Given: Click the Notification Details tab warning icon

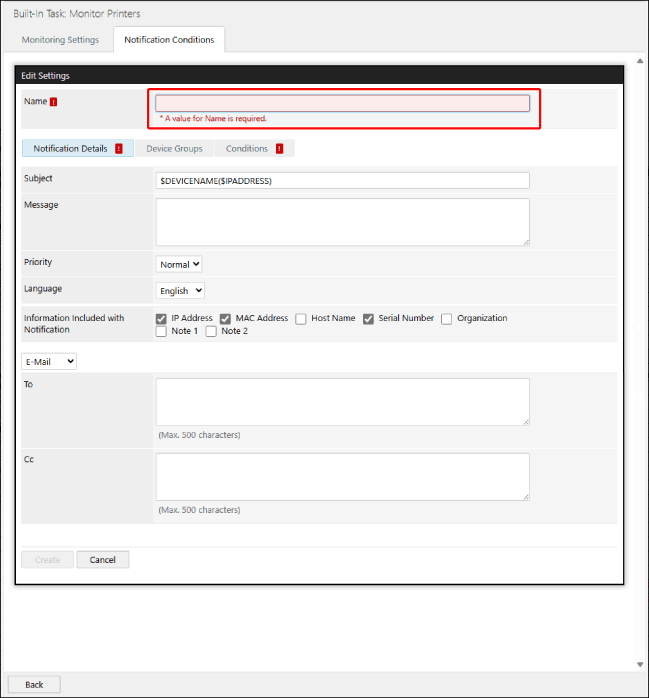Looking at the screenshot, I should point(119,149).
